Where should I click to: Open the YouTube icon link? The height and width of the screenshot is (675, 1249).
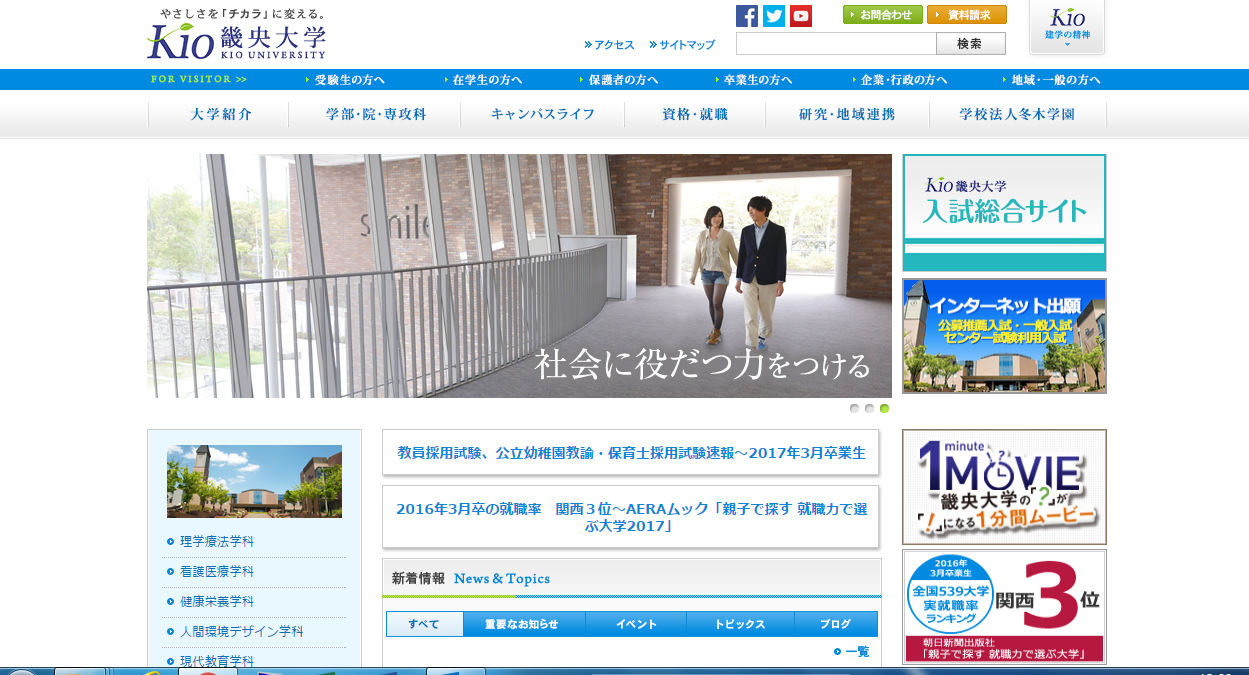(801, 16)
